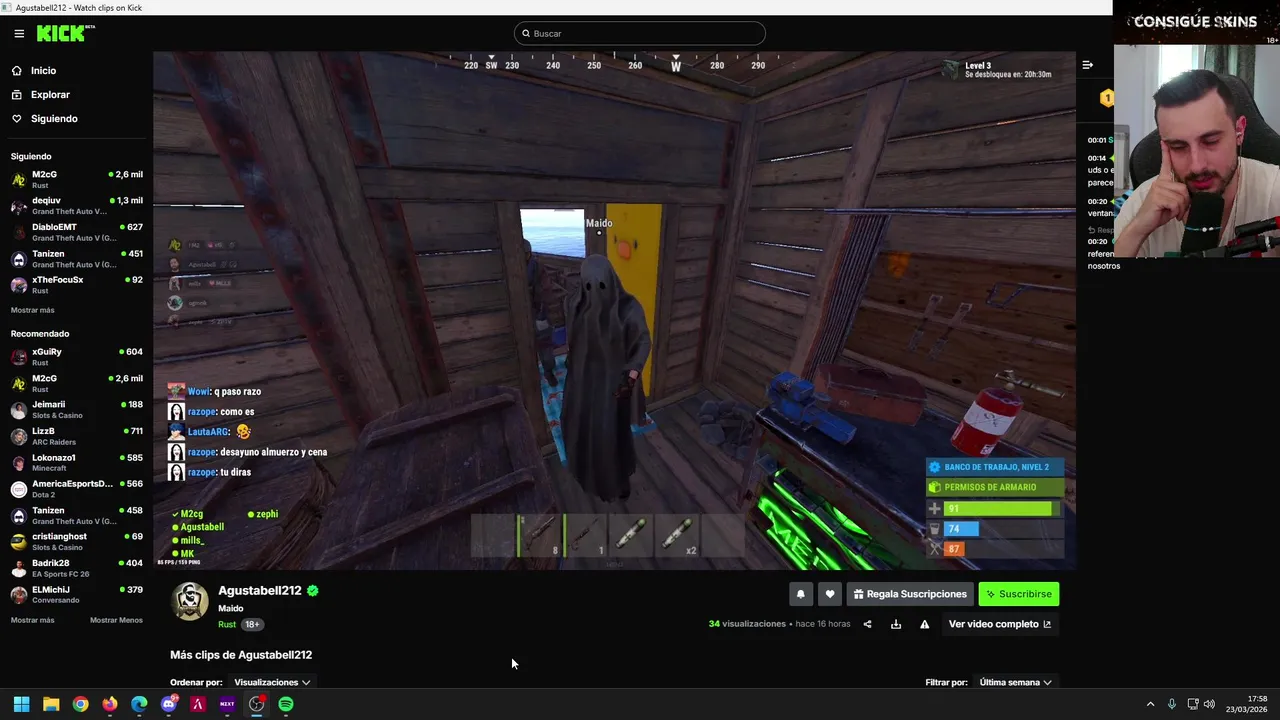1280x720 pixels.
Task: Open the Windows Start menu
Action: 21,704
